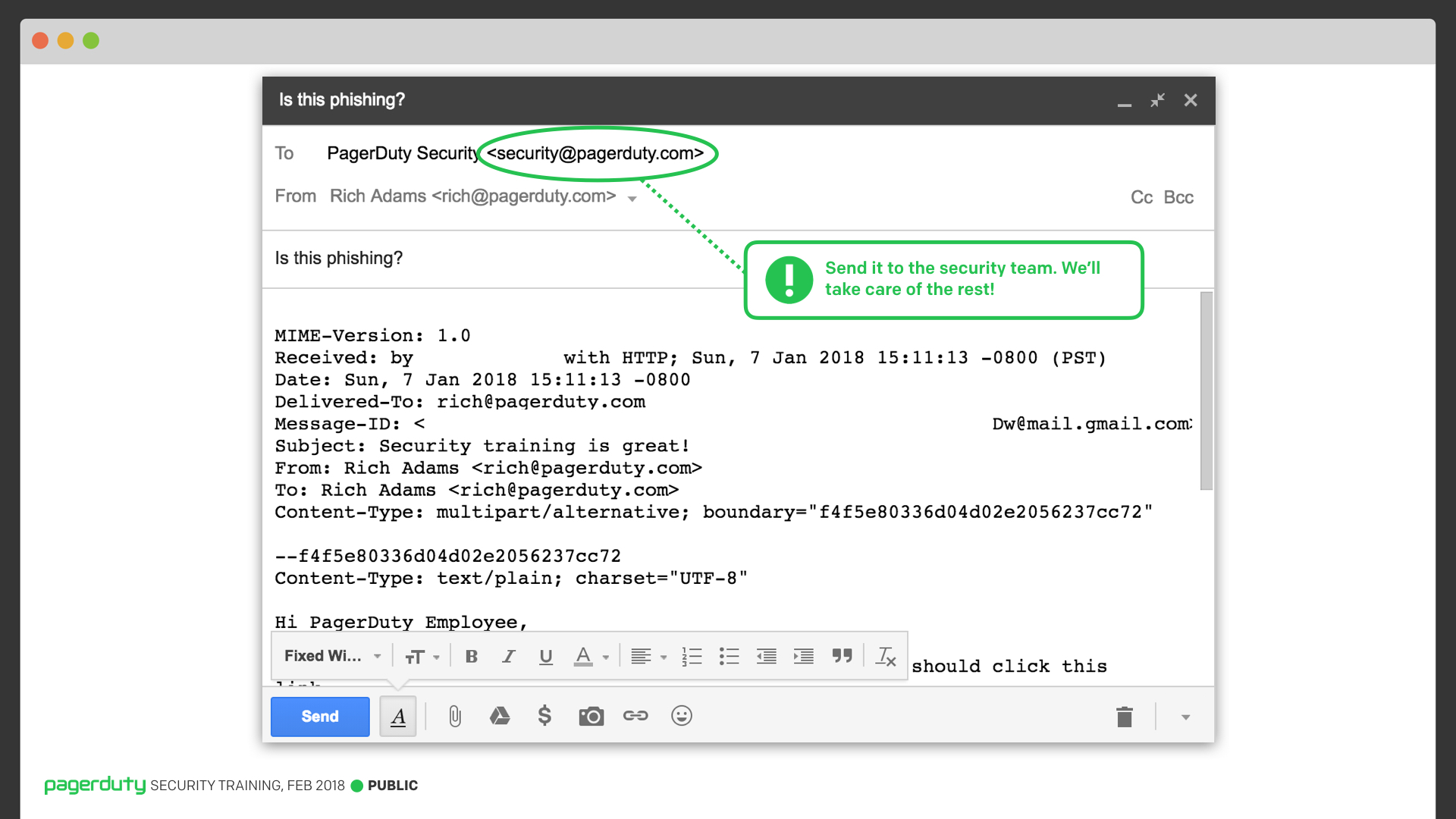Open the text size dropdown
Image resolution: width=1456 pixels, height=819 pixels.
(x=422, y=657)
